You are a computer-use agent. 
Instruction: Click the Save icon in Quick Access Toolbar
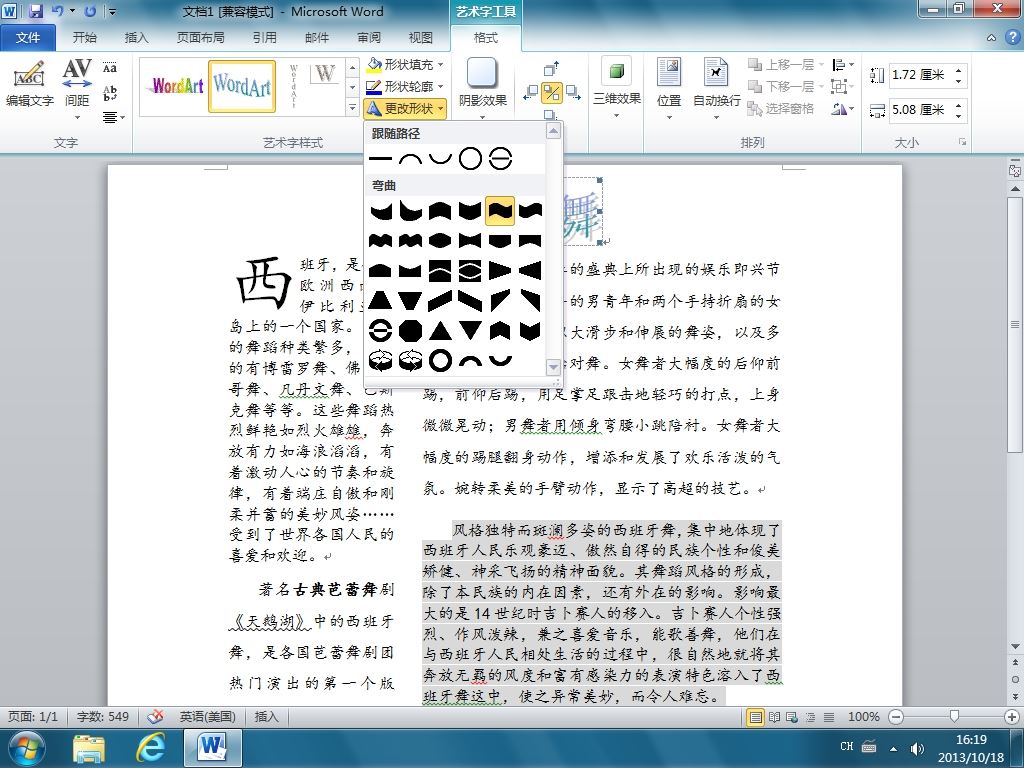(x=35, y=11)
